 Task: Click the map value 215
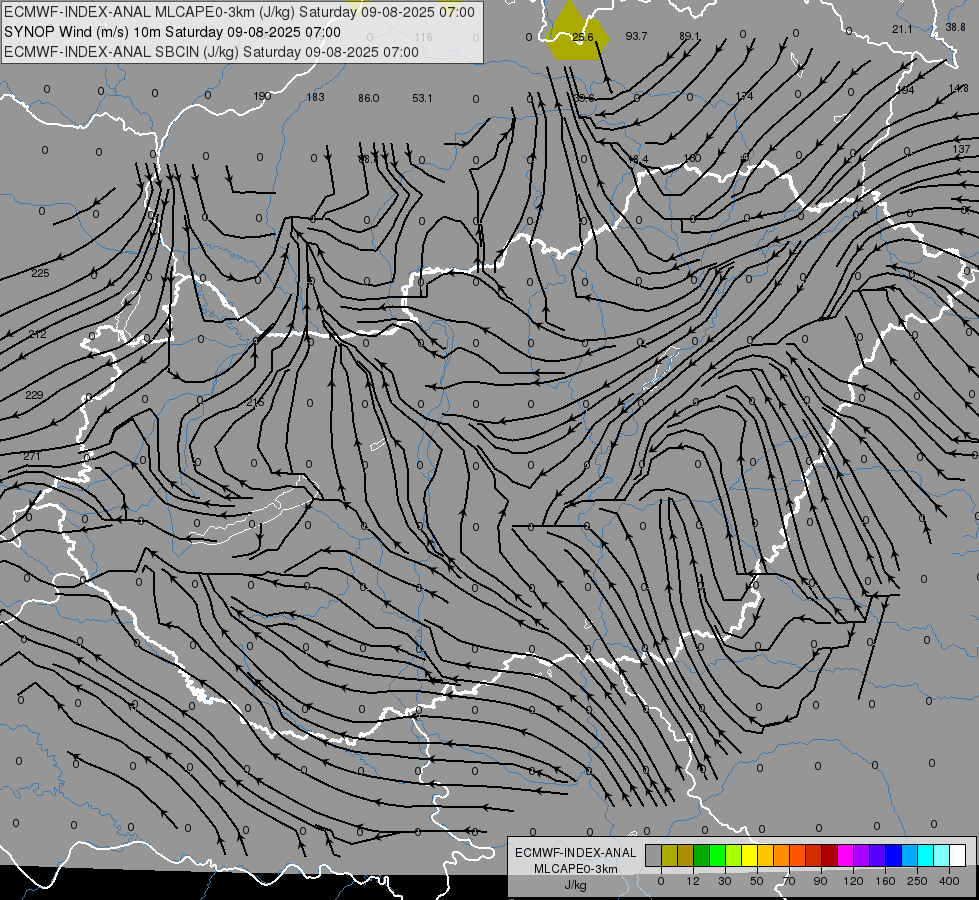pos(255,402)
